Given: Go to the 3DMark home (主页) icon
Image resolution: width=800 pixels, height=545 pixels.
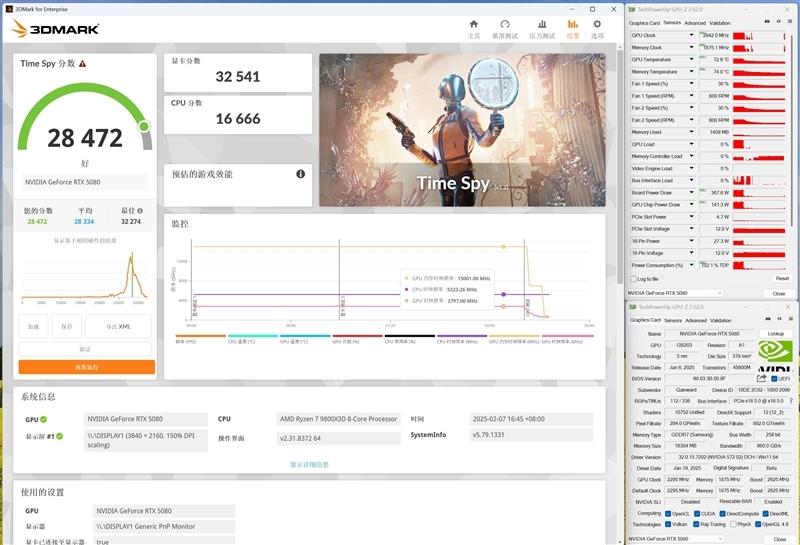Looking at the screenshot, I should click(x=473, y=24).
